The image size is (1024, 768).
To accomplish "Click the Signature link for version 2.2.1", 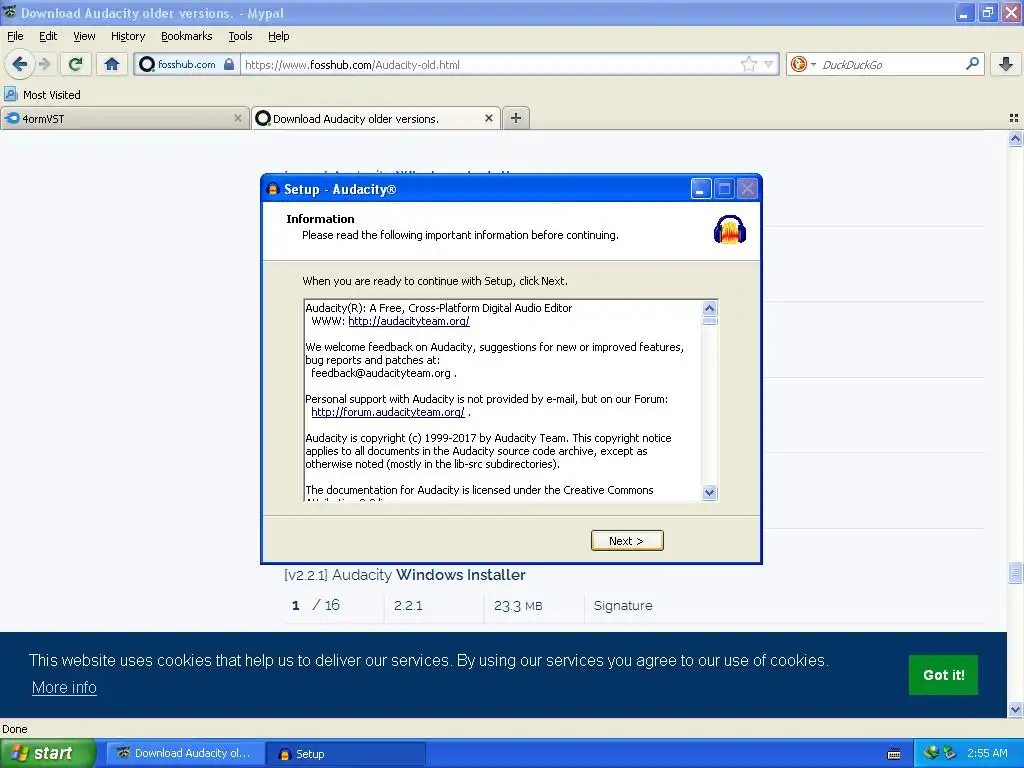I will (x=623, y=605).
